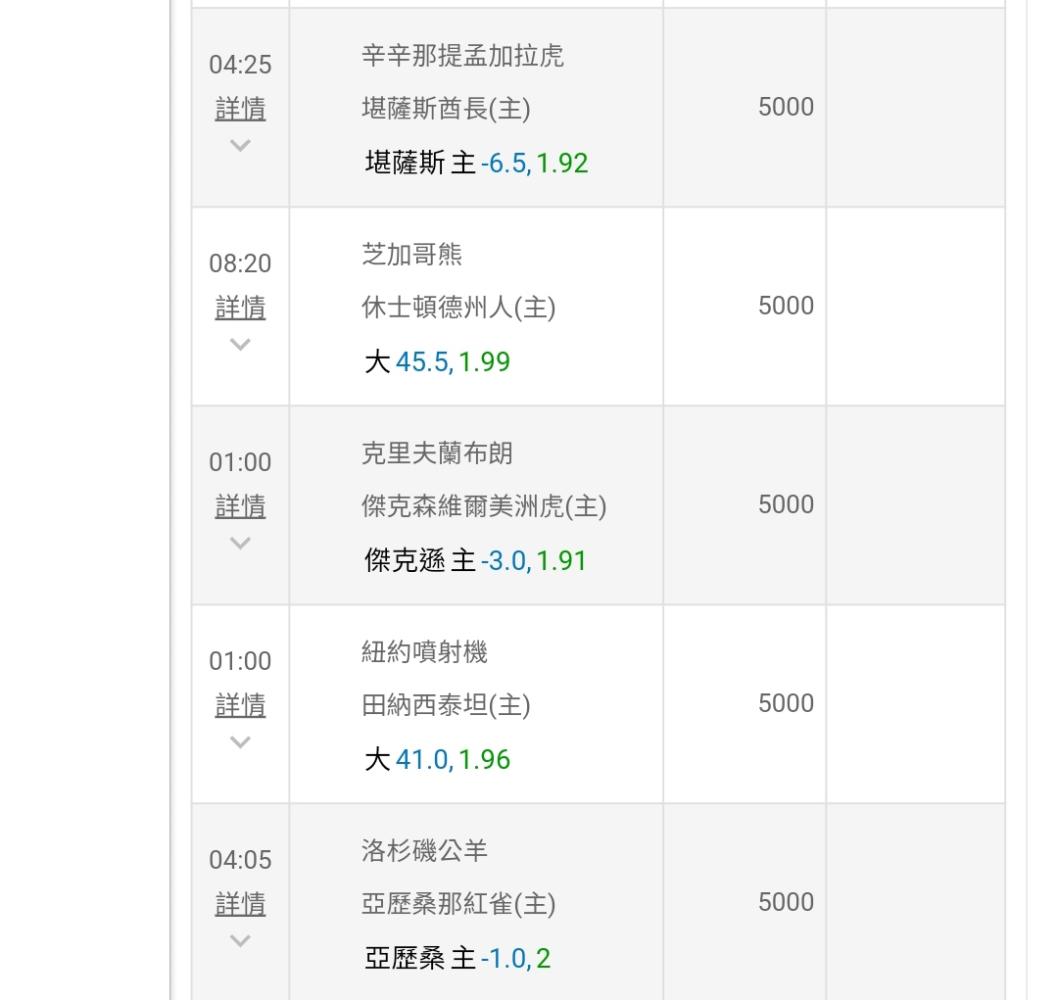
Task: Click team name 洛杉磯公羊
Action: coord(424,852)
